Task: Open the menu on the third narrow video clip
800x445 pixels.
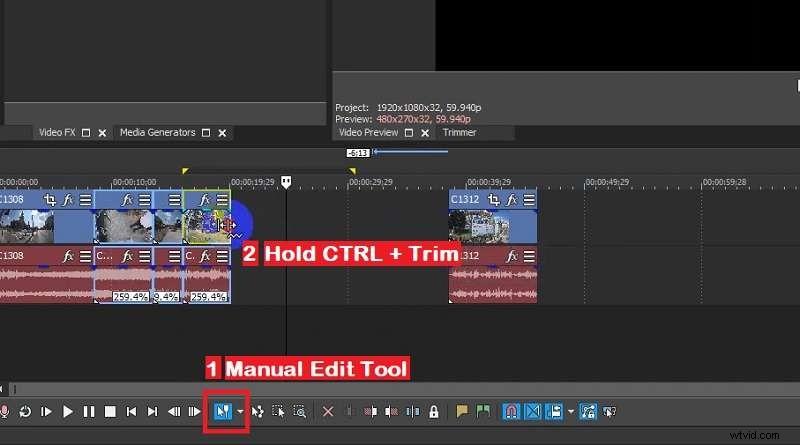Action: pos(174,200)
